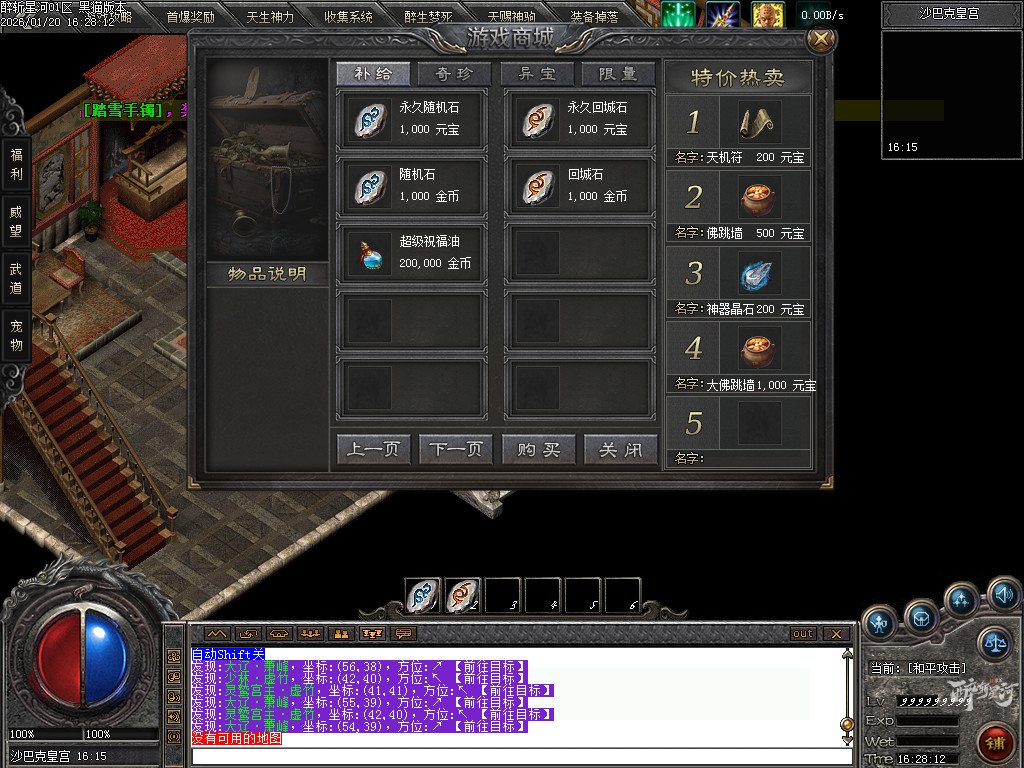Switch to the 奇珍 shop tab
The height and width of the screenshot is (768, 1024).
click(x=454, y=74)
